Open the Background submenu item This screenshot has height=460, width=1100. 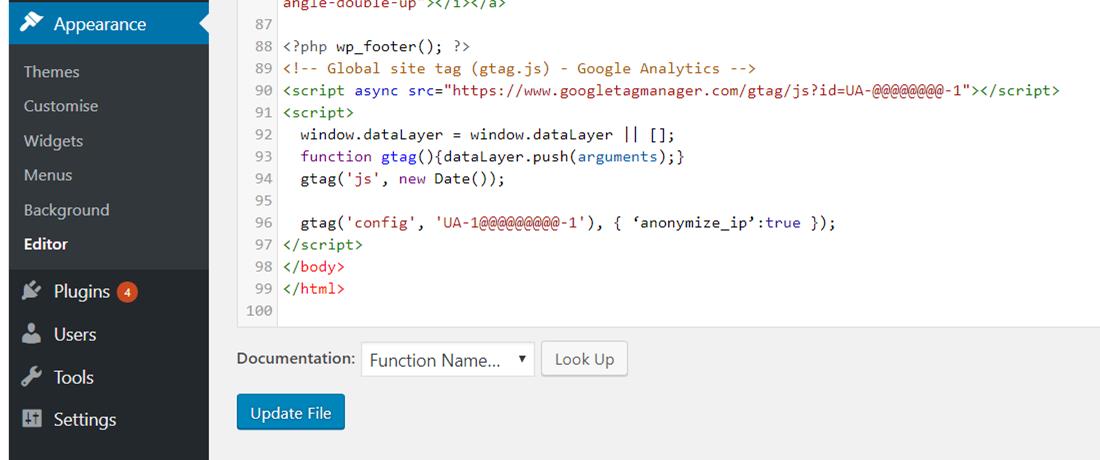coord(67,210)
